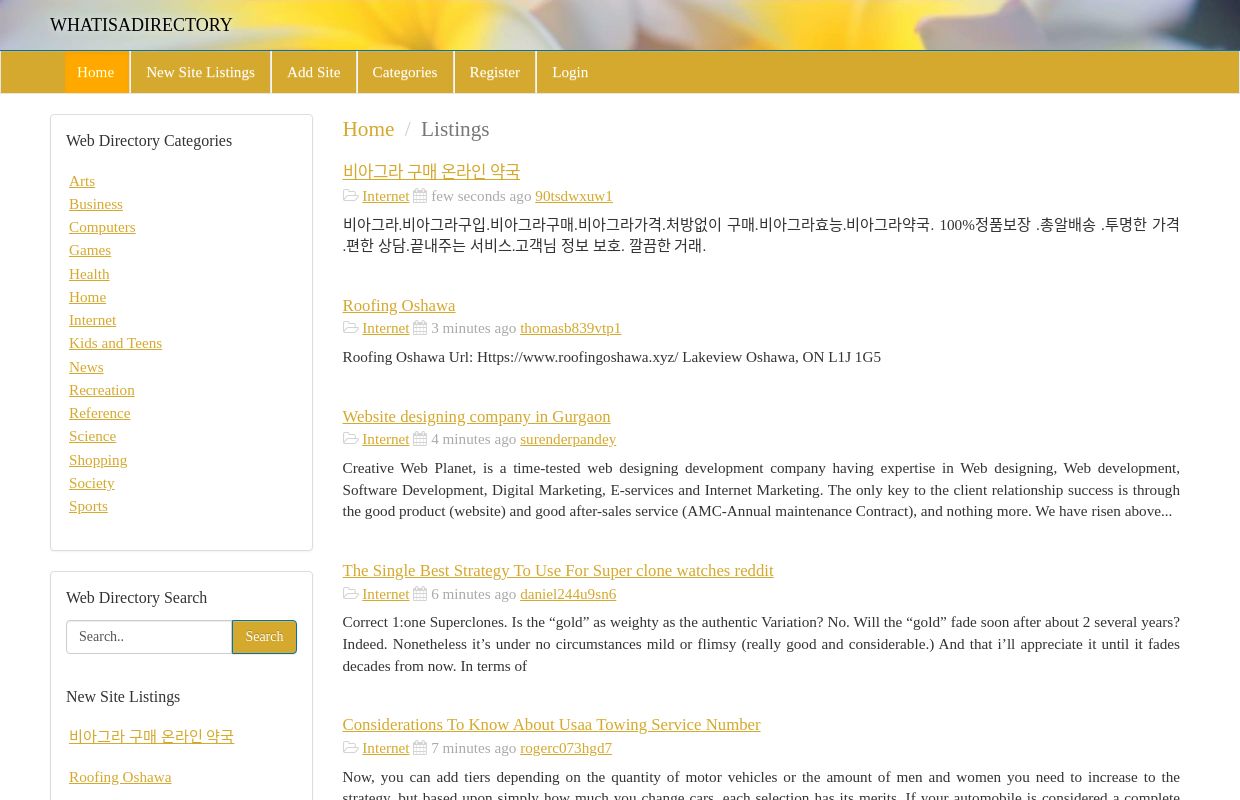View user 90tsdwxuw1 profile
The image size is (1240, 800).
(x=573, y=196)
